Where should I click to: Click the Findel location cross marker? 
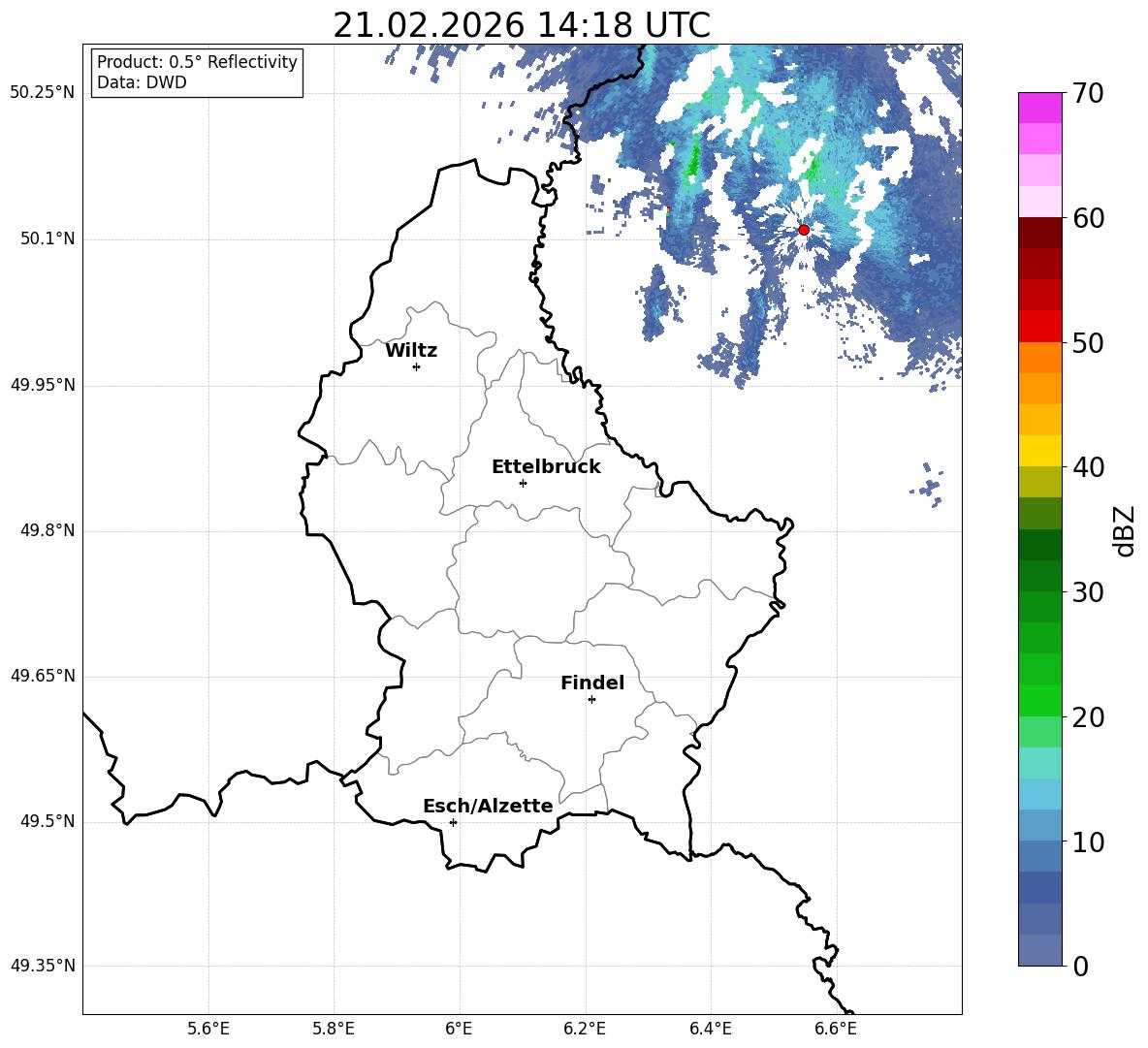coord(591,700)
